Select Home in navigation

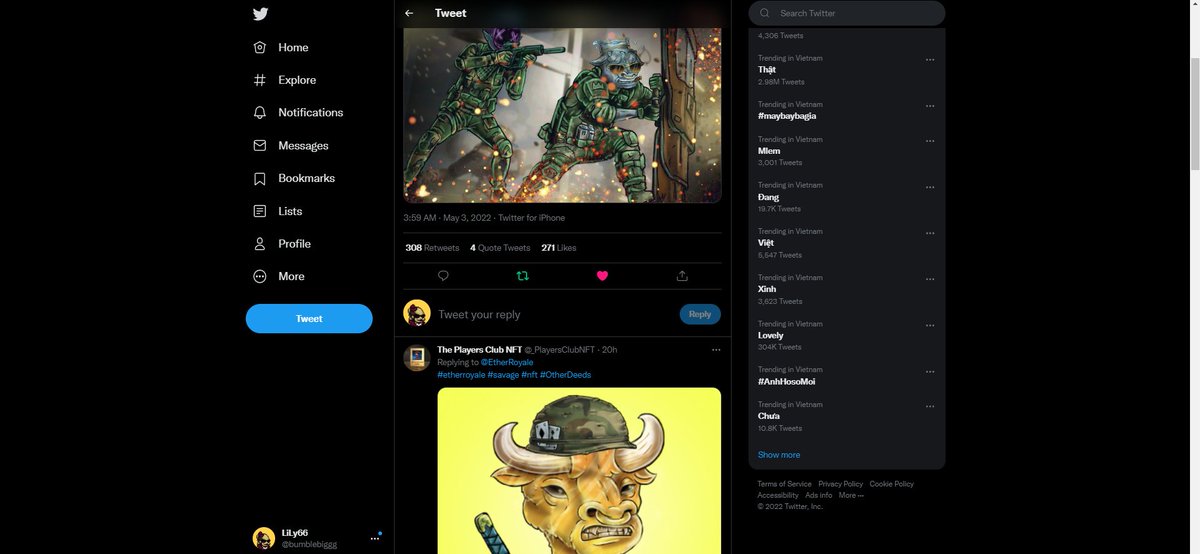pyautogui.click(x=293, y=47)
